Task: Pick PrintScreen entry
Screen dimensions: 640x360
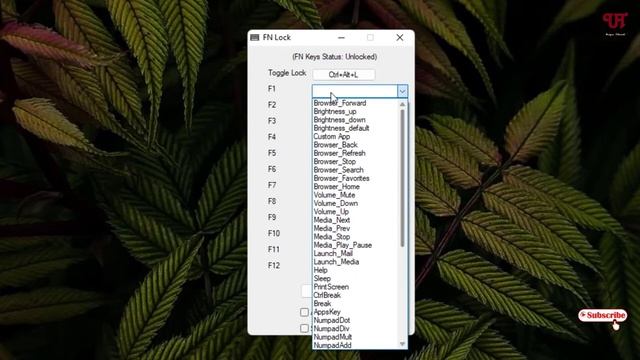Action: pyautogui.click(x=331, y=287)
